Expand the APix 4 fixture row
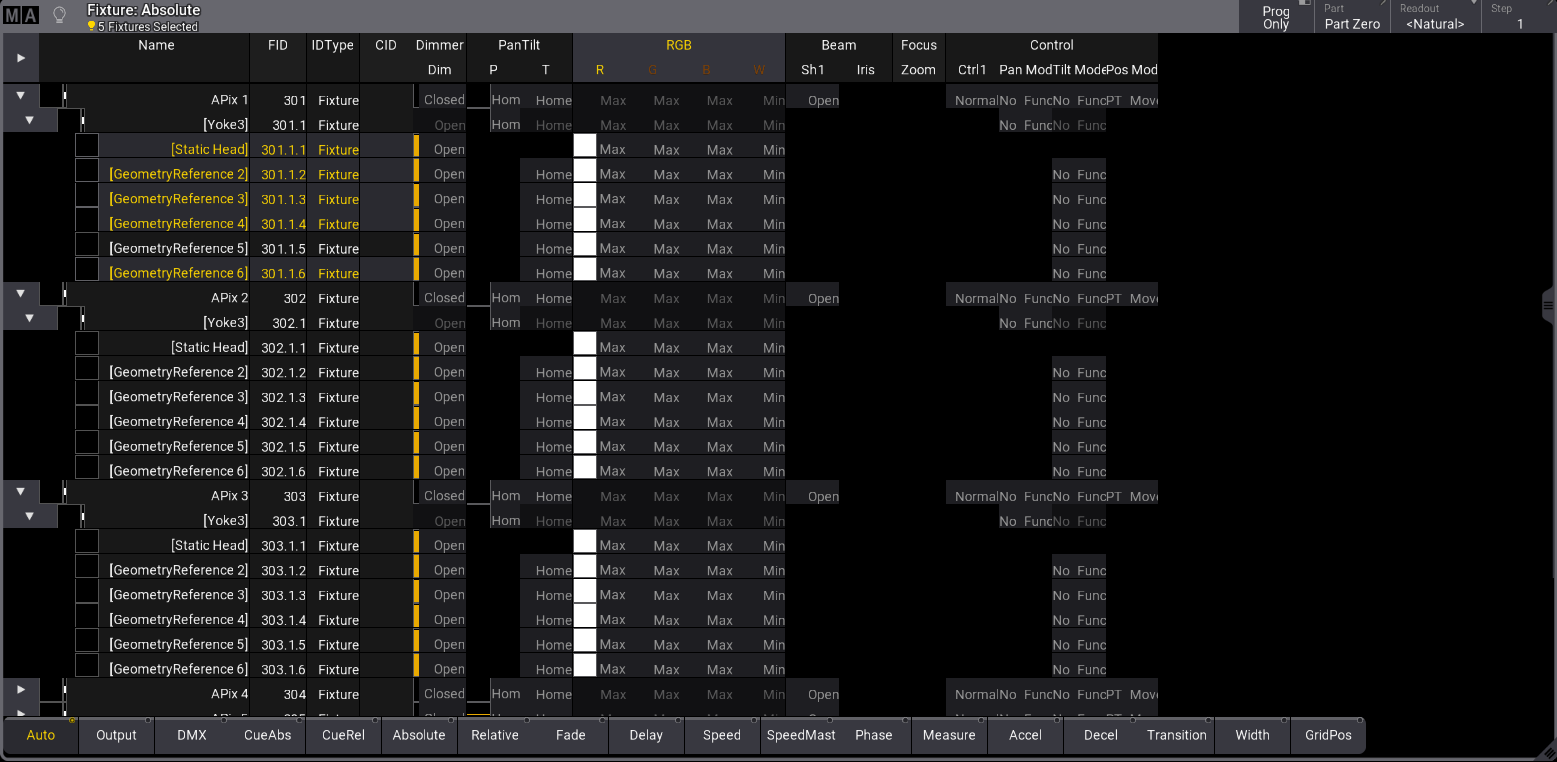Viewport: 1557px width, 762px height. (x=20, y=690)
